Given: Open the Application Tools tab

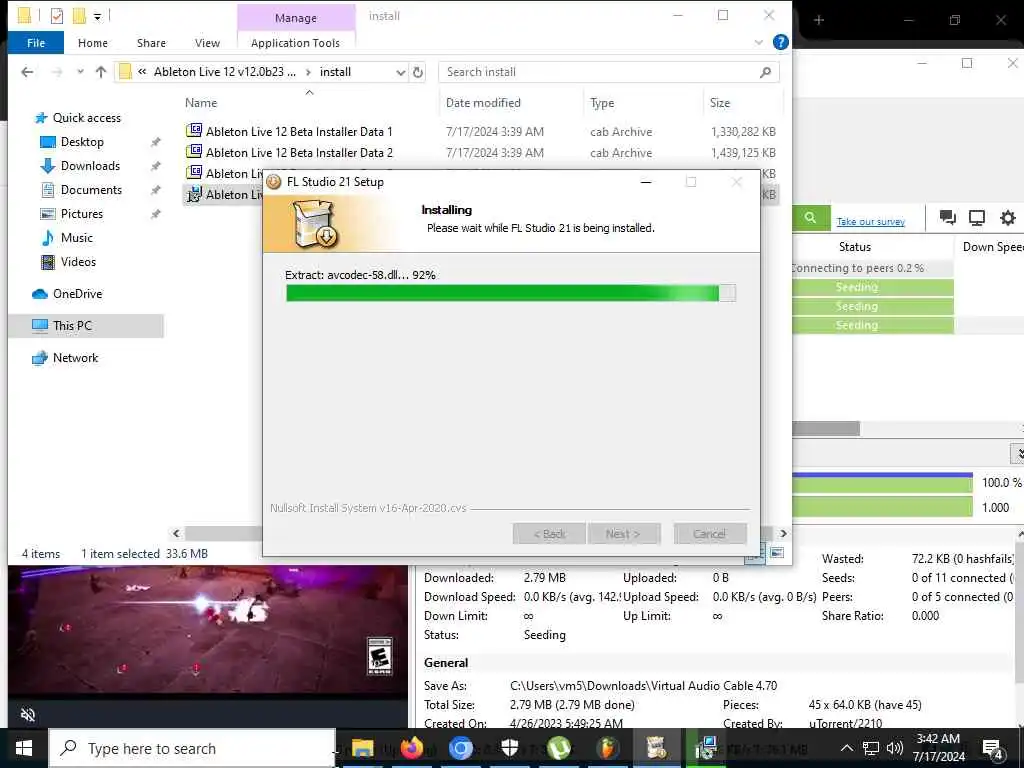Looking at the screenshot, I should tap(295, 43).
